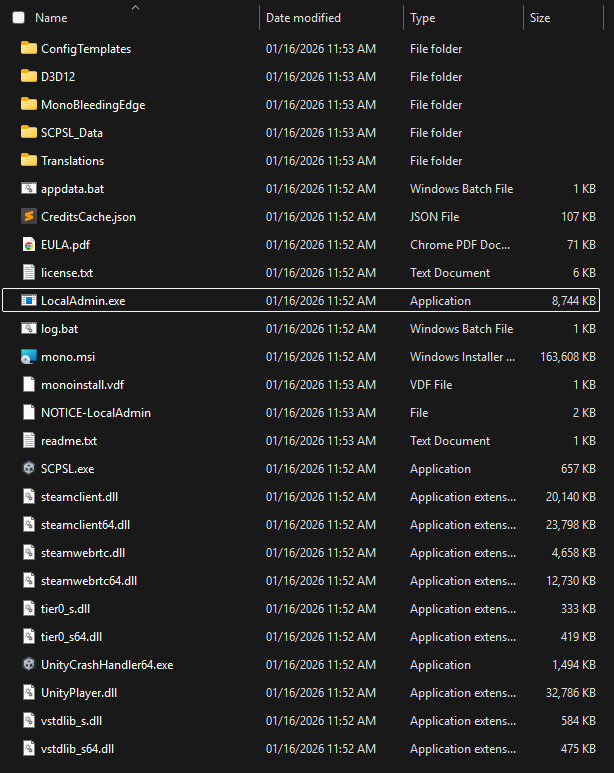Click the ConfigTemplates folder icon
The width and height of the screenshot is (614, 773).
29,48
